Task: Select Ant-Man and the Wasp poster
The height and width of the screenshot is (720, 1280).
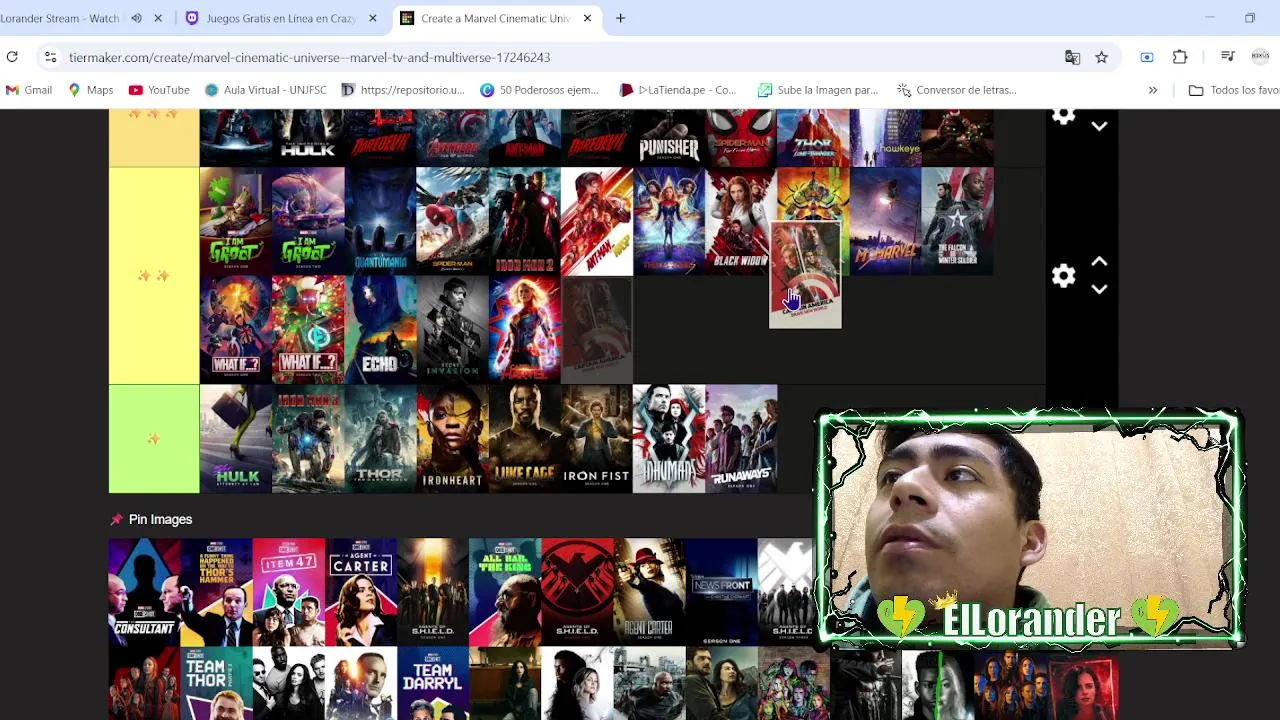Action: pos(597,222)
